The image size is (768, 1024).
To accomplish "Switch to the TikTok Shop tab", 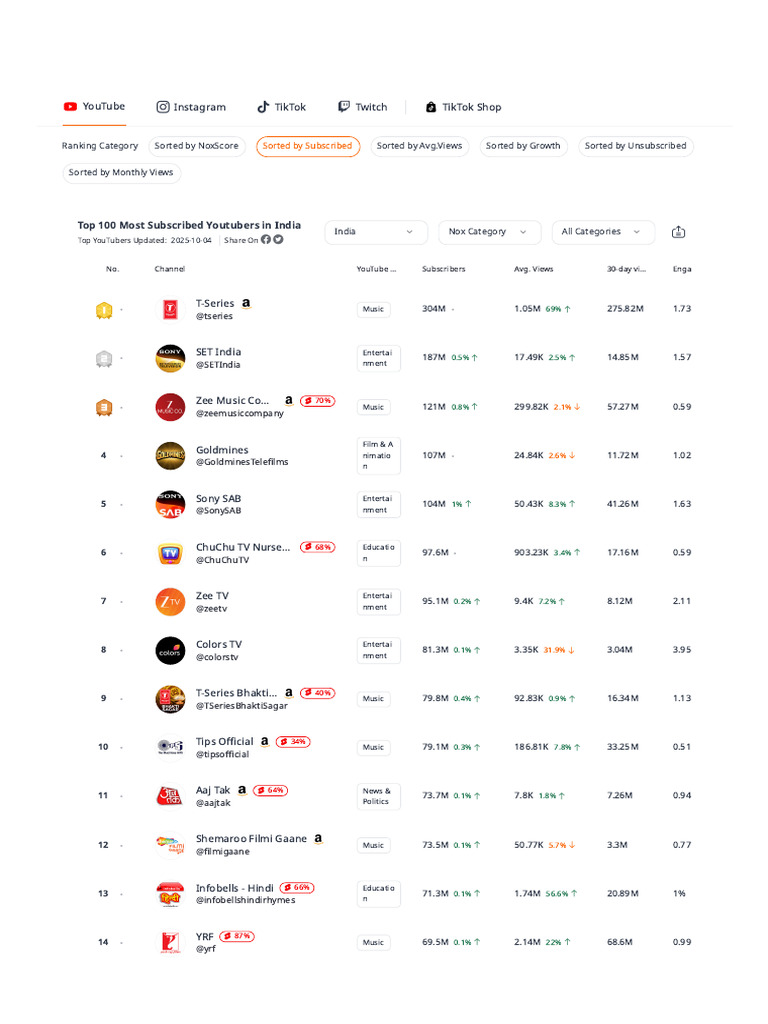I will click(x=463, y=107).
